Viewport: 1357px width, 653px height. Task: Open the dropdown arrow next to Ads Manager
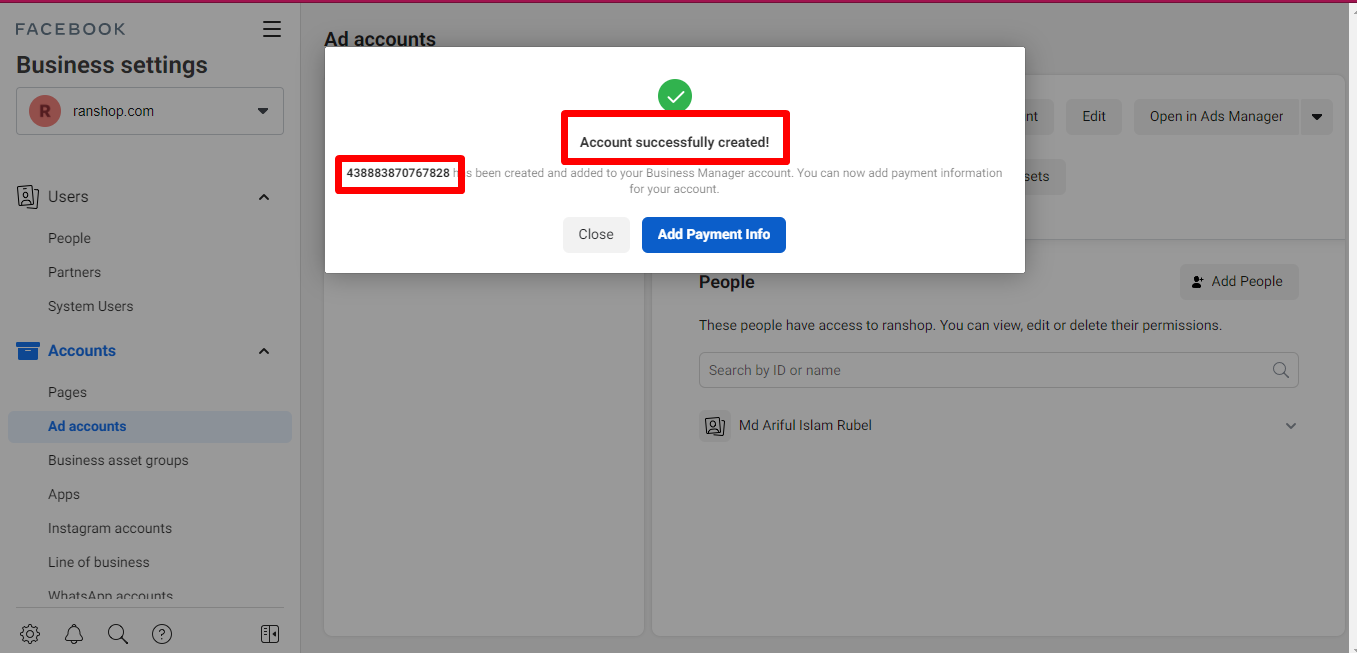[x=1316, y=116]
